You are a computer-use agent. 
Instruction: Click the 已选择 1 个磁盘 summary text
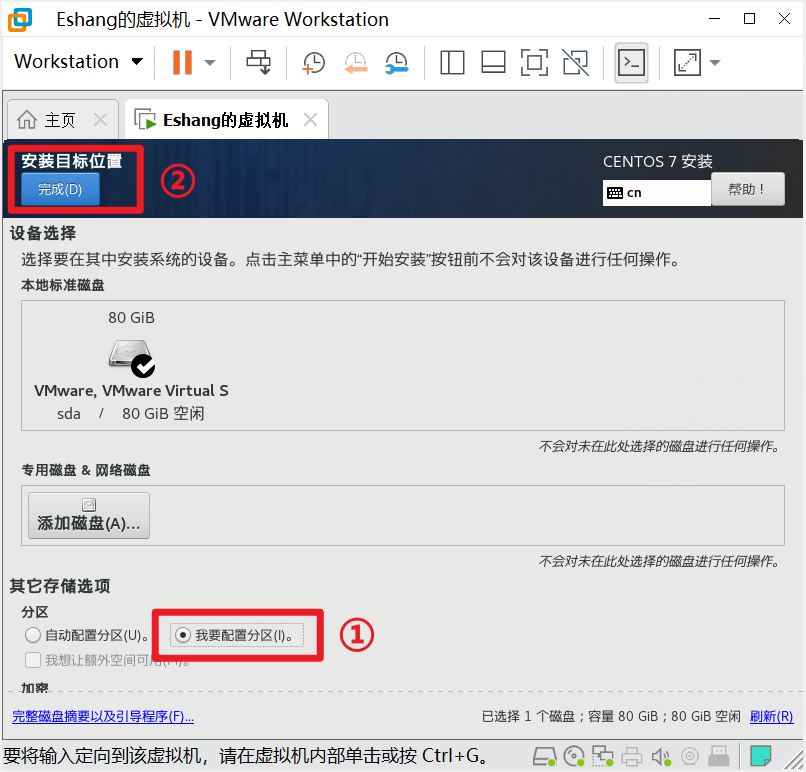pos(611,716)
